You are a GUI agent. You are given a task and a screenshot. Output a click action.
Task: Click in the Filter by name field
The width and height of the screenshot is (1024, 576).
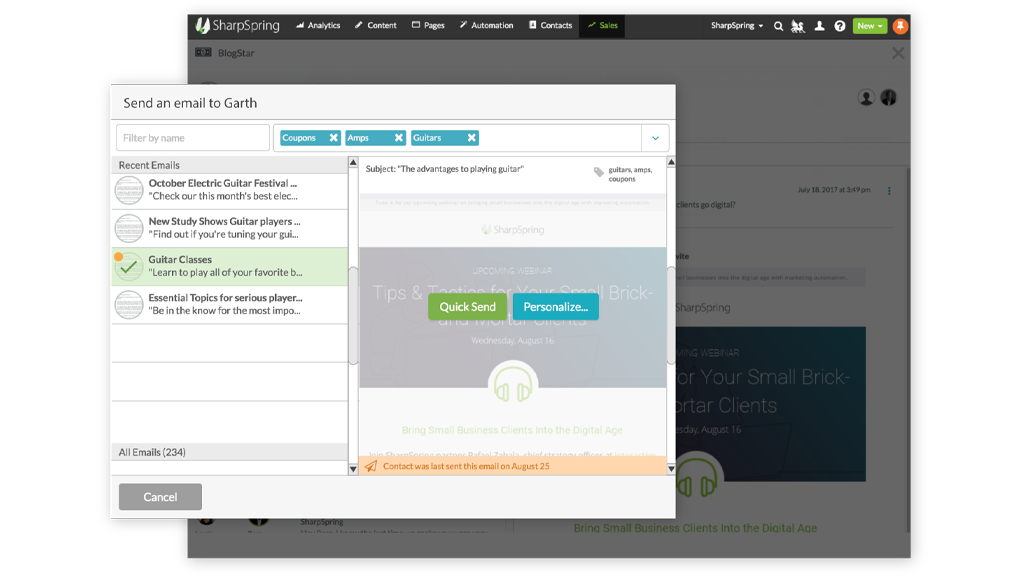[193, 138]
